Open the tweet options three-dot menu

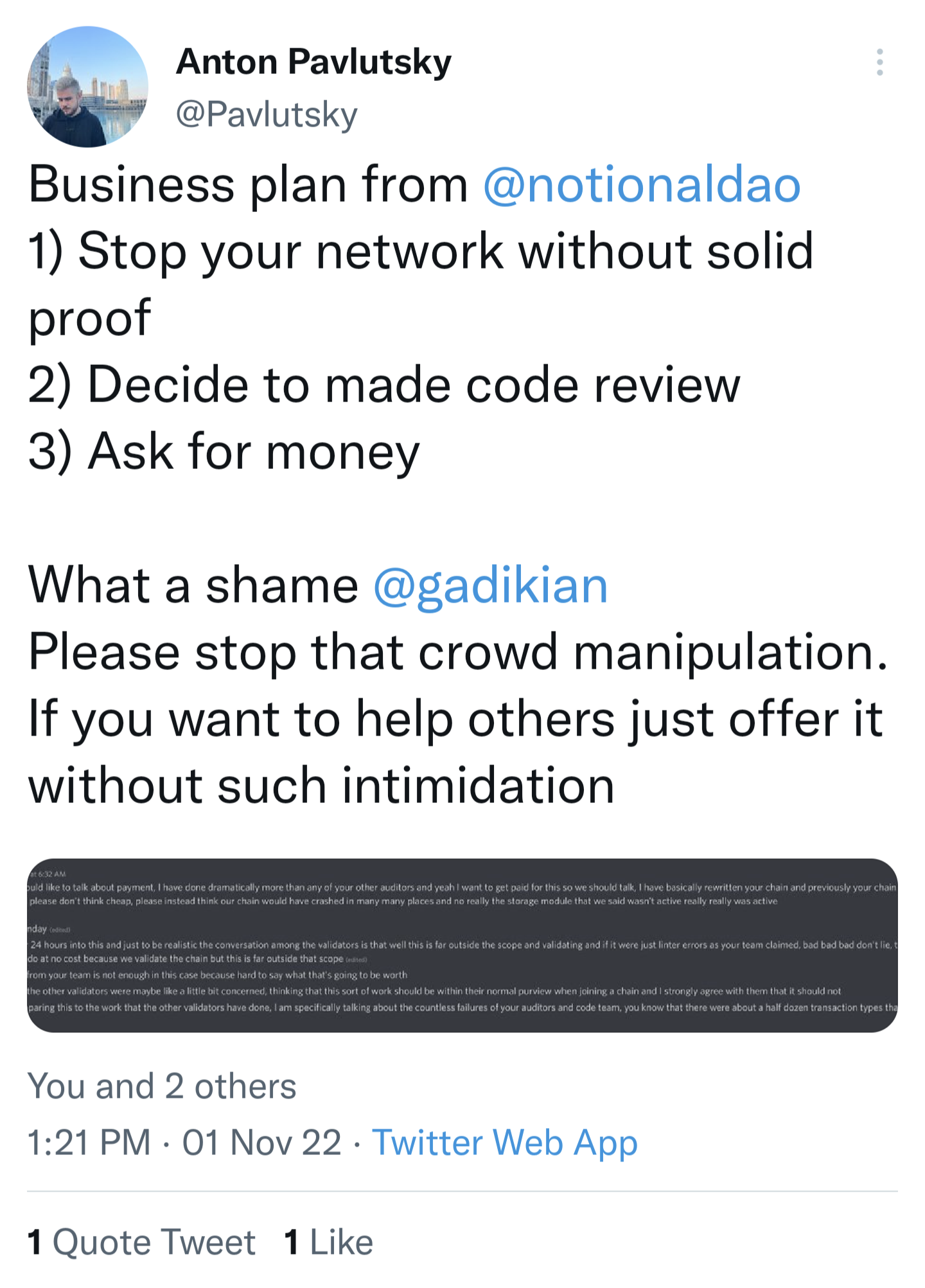point(881,62)
